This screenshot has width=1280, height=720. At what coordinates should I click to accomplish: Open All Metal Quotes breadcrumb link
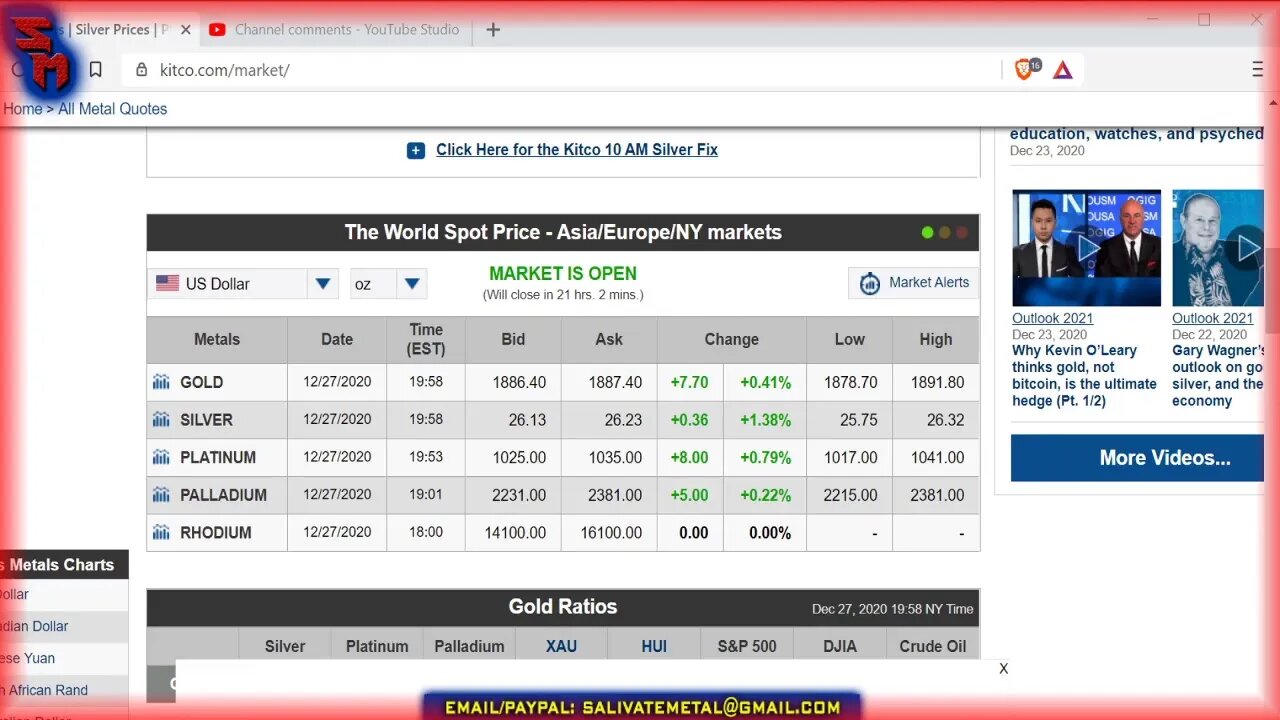[x=112, y=109]
